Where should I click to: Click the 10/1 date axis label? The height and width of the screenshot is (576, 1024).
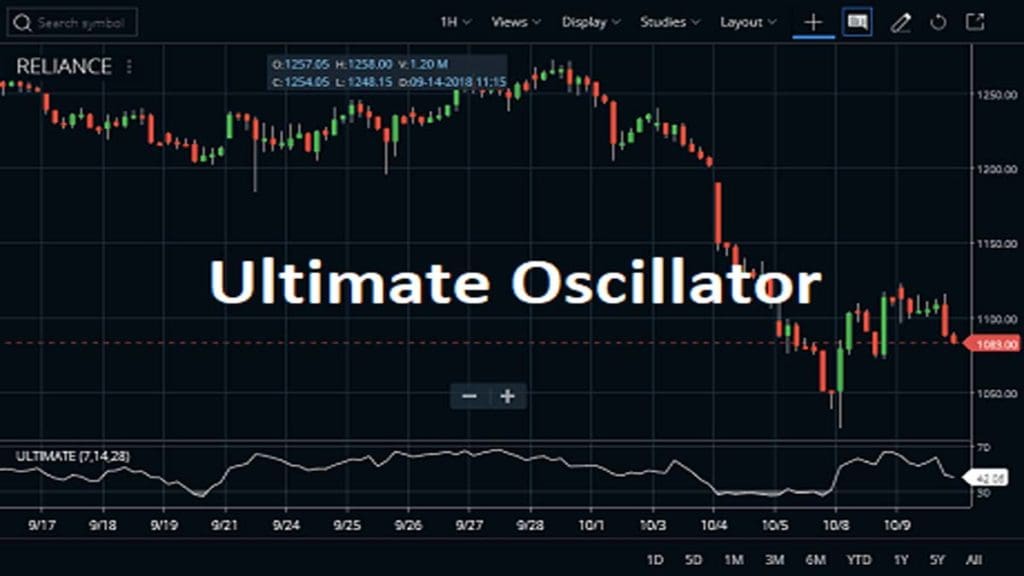(x=591, y=525)
